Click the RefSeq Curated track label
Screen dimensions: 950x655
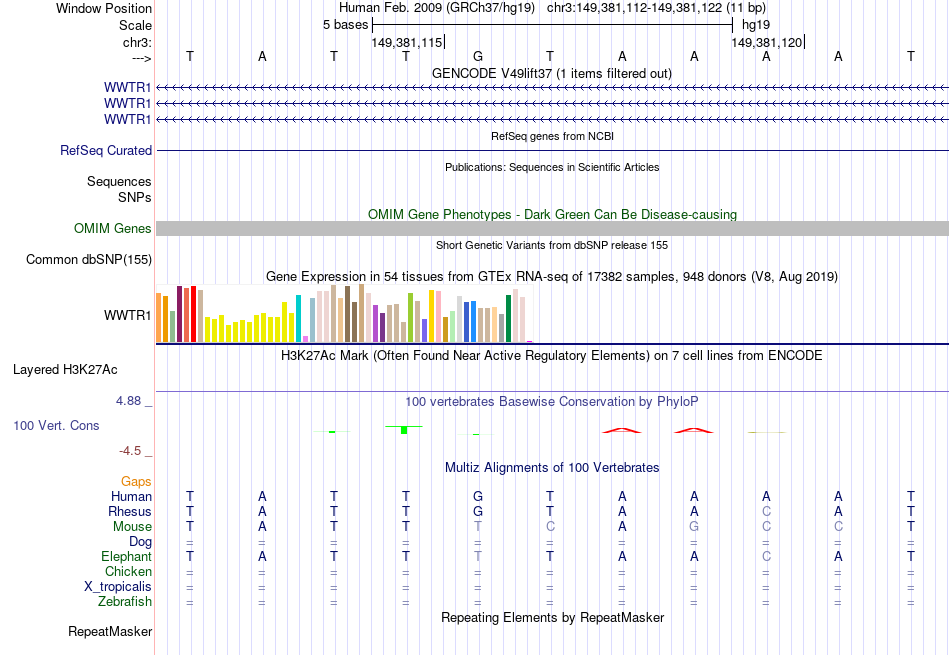click(x=106, y=150)
